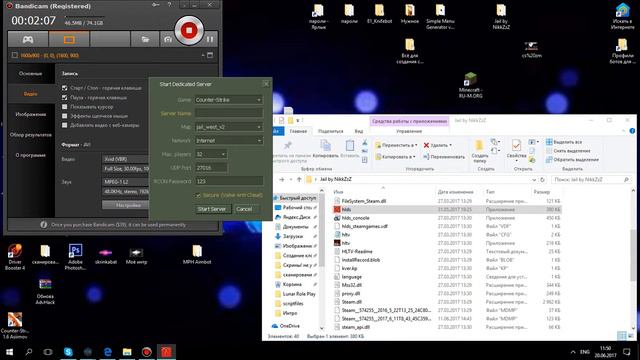Screen dimensions: 640x360
Task: Click Настройки button in Bandicam format section
Action: pos(126,205)
